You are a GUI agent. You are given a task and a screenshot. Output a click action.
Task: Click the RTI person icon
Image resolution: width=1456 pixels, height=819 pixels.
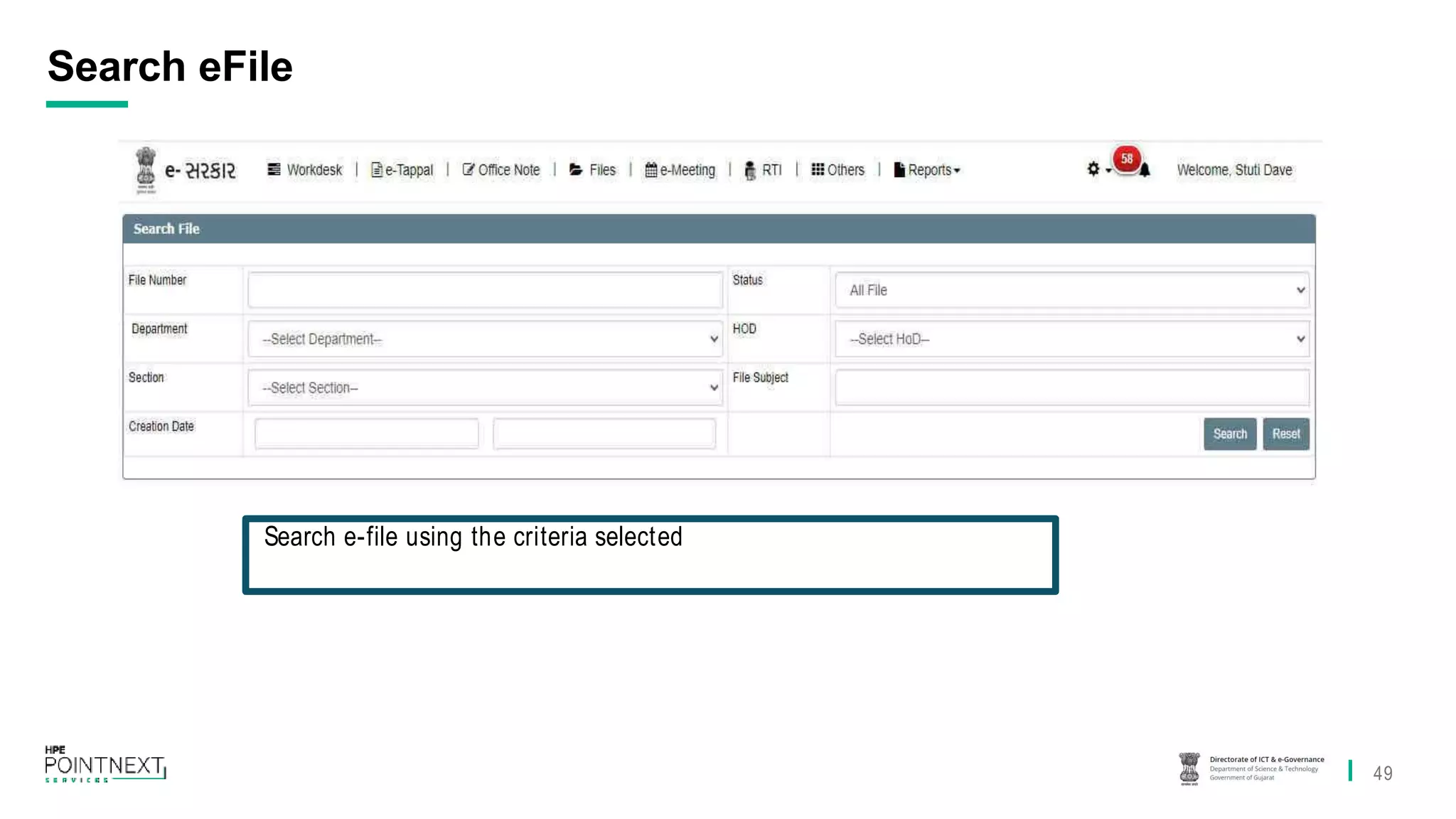pos(749,171)
